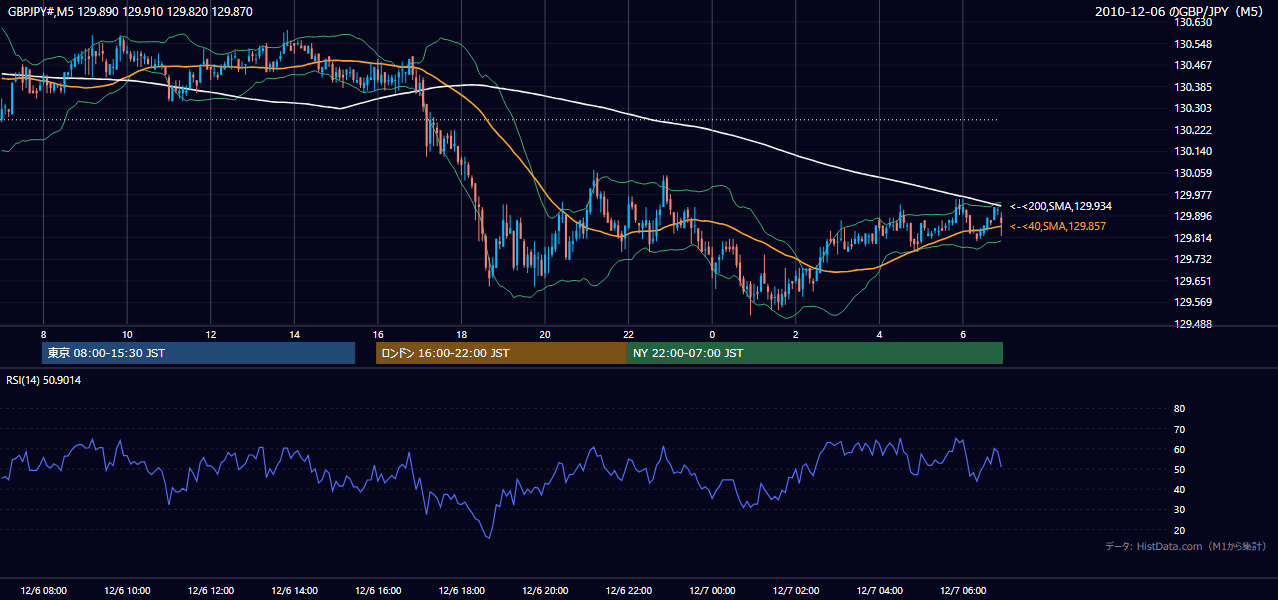This screenshot has height=600, width=1278.
Task: Click RSI axis level 30
Action: 1179,510
